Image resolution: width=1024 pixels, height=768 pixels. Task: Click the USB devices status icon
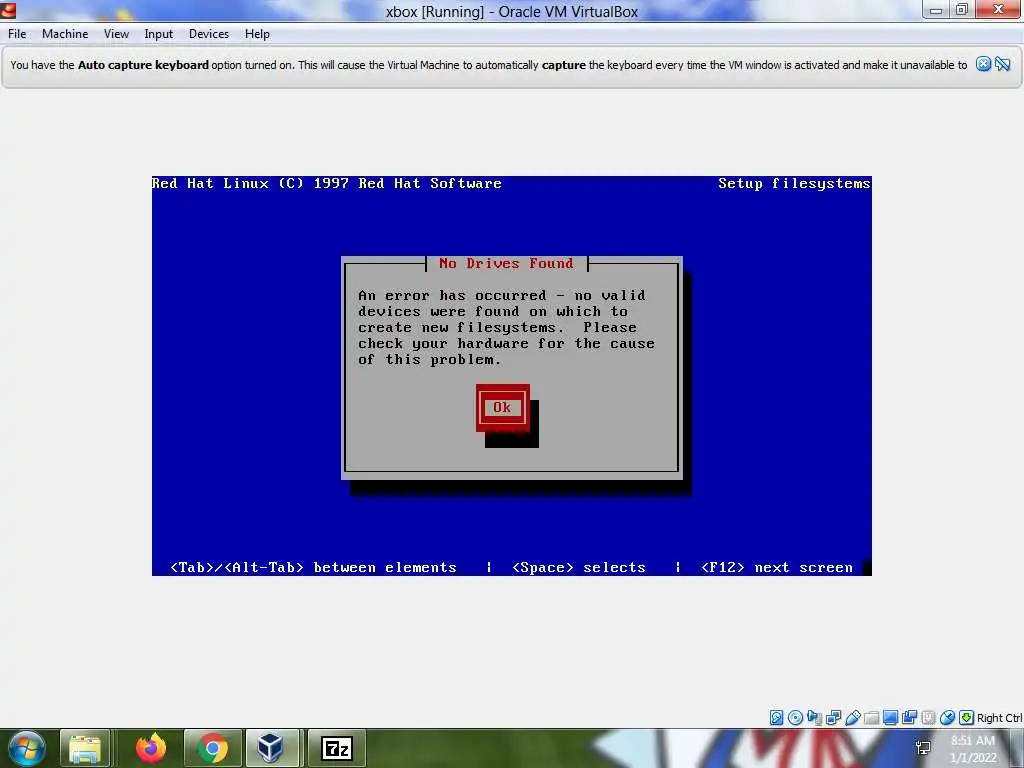[x=852, y=718]
